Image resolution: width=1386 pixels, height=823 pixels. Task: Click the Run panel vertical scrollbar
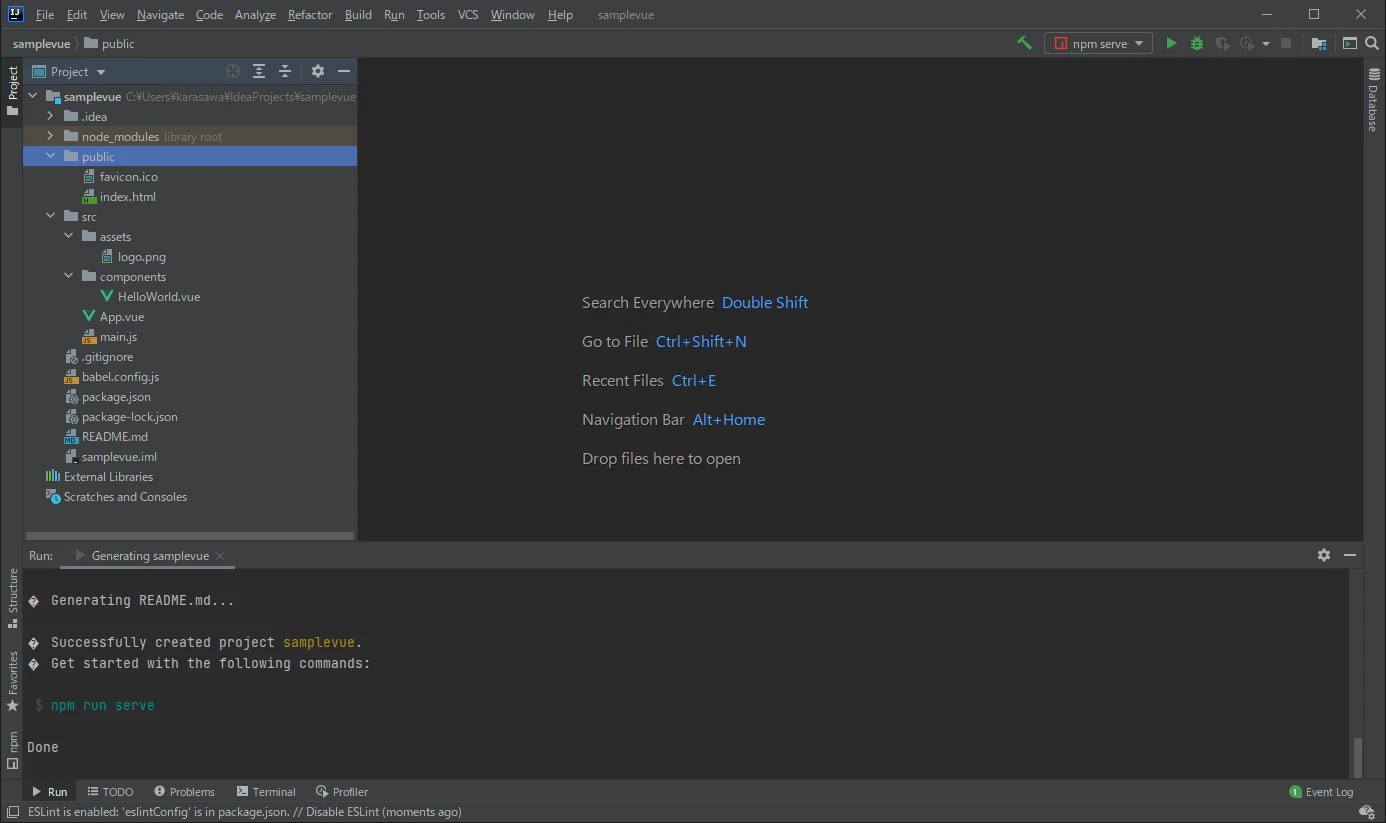click(x=1357, y=755)
